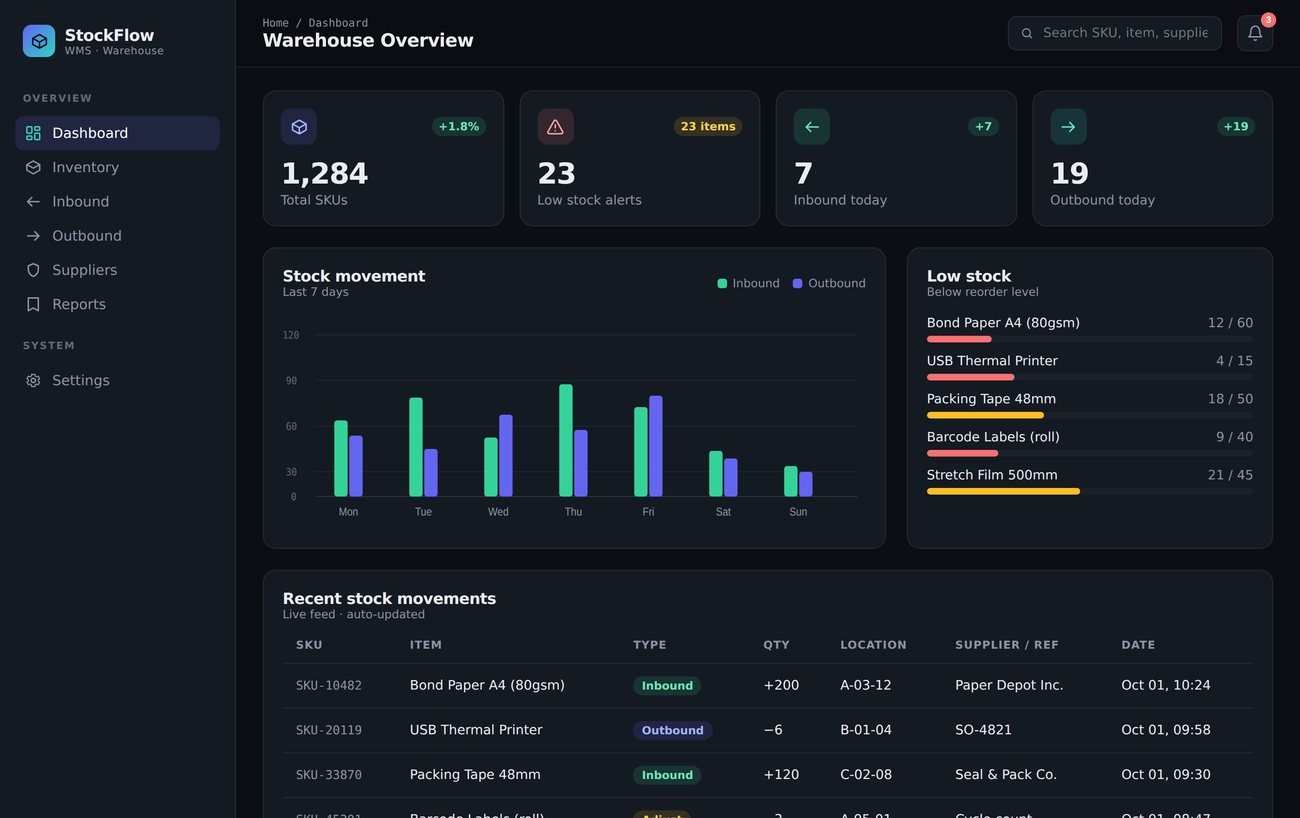
Task: Click Seal & Pack Co. supplier cell
Action: (1006, 775)
